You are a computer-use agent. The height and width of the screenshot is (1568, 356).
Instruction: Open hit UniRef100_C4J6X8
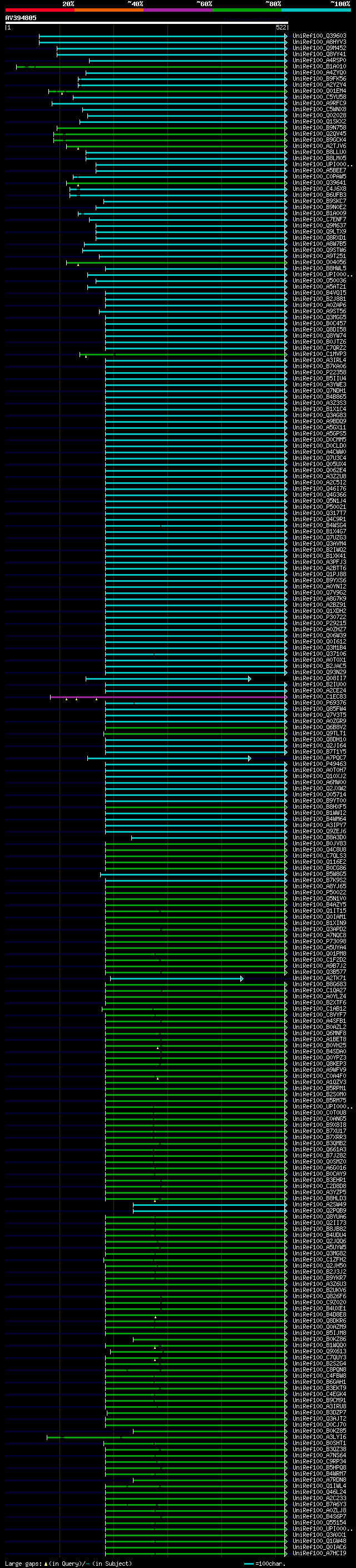[x=319, y=189]
